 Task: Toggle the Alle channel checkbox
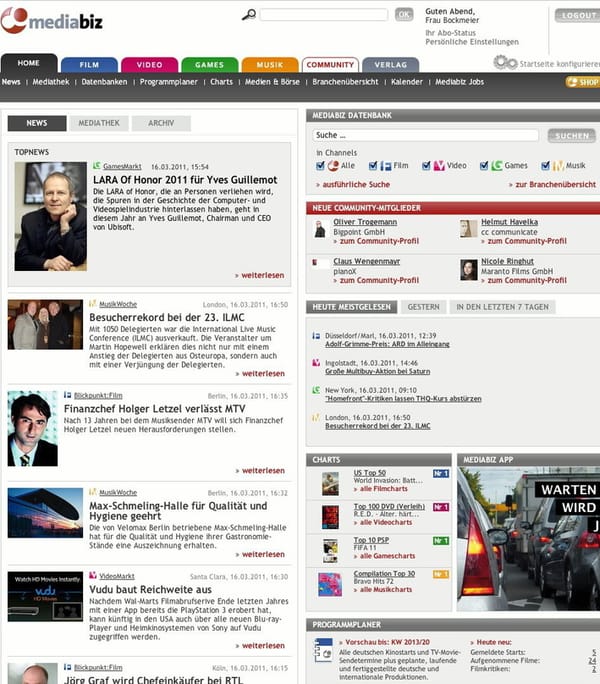[x=321, y=166]
